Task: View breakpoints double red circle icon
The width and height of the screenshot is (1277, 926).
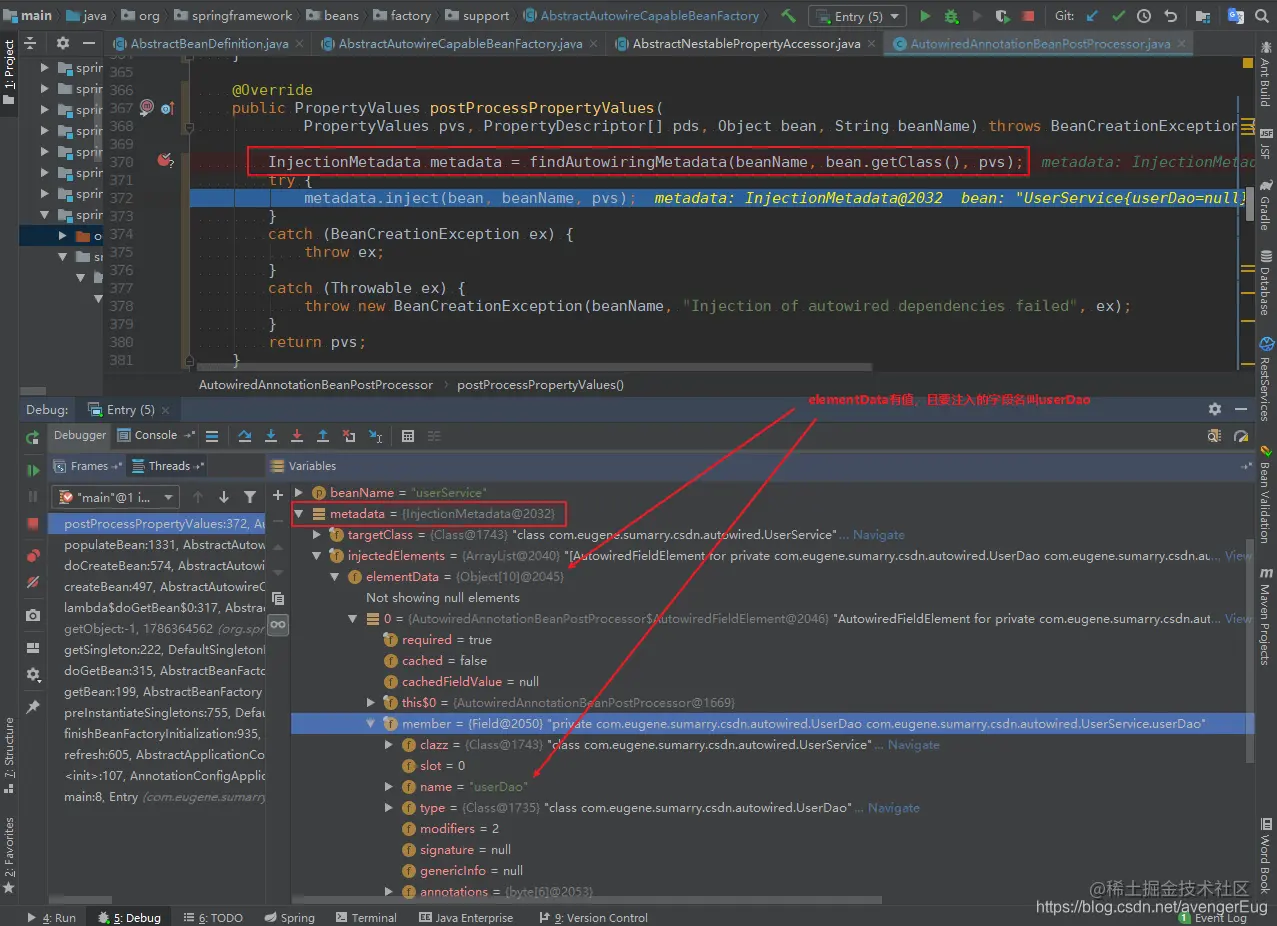Action: [x=33, y=556]
